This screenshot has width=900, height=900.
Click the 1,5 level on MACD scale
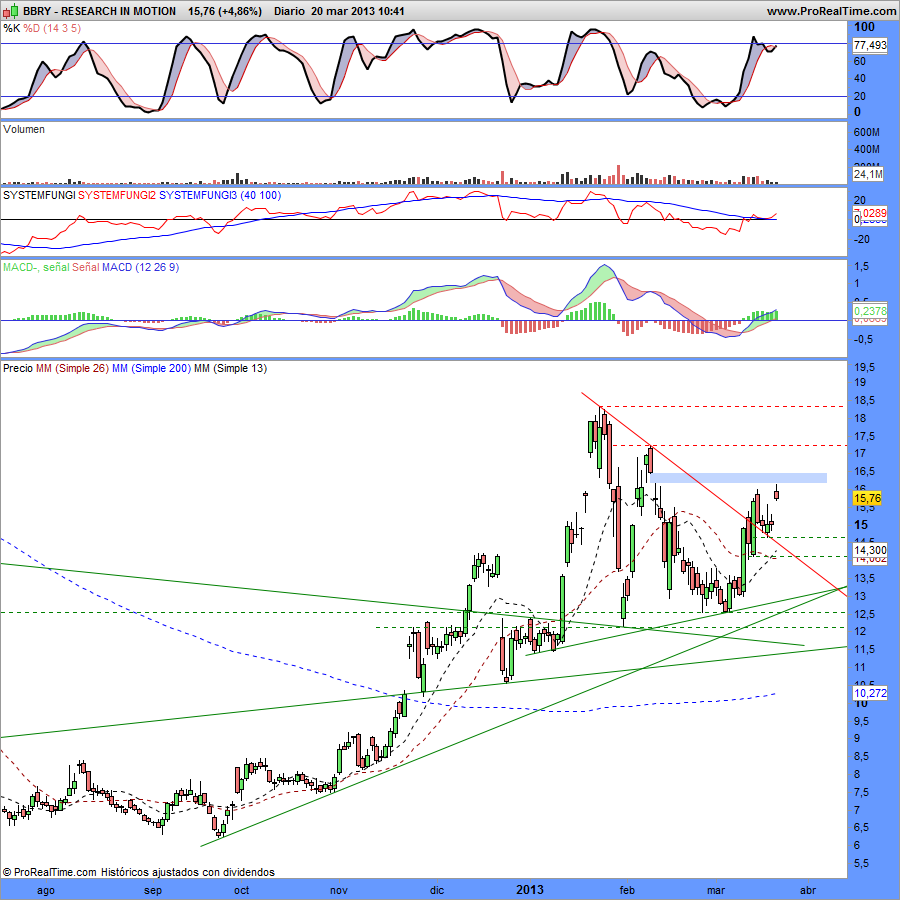862,266
